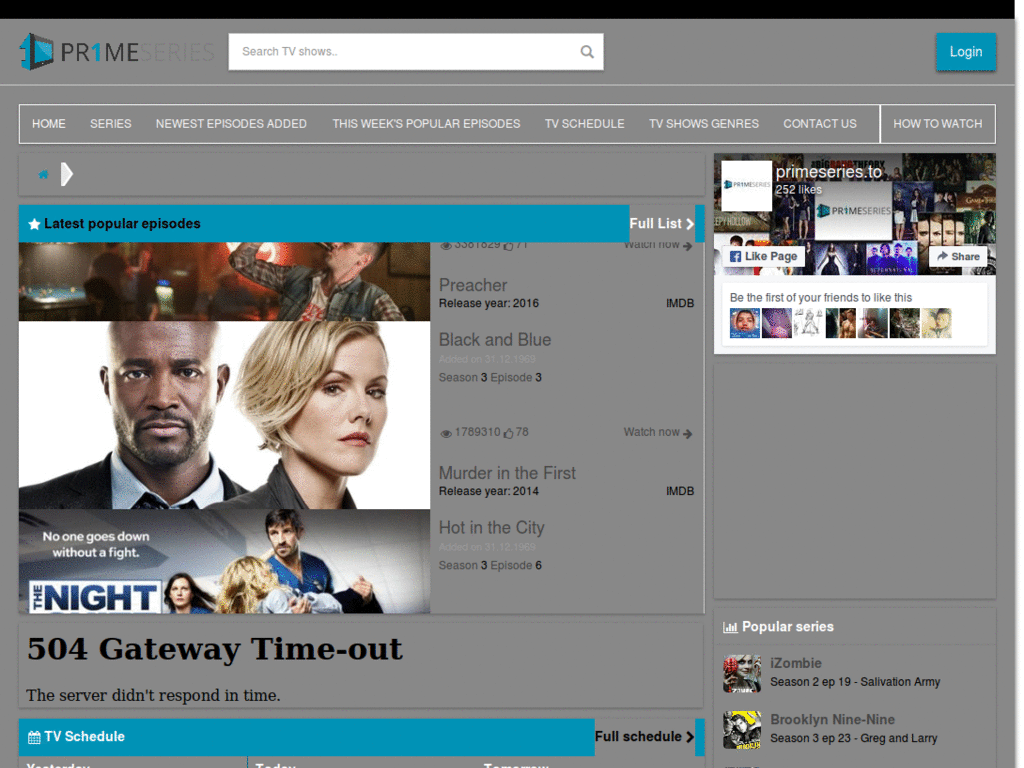Open the CONTACT US page
Viewport: 1024px width, 768px height.
tap(820, 124)
